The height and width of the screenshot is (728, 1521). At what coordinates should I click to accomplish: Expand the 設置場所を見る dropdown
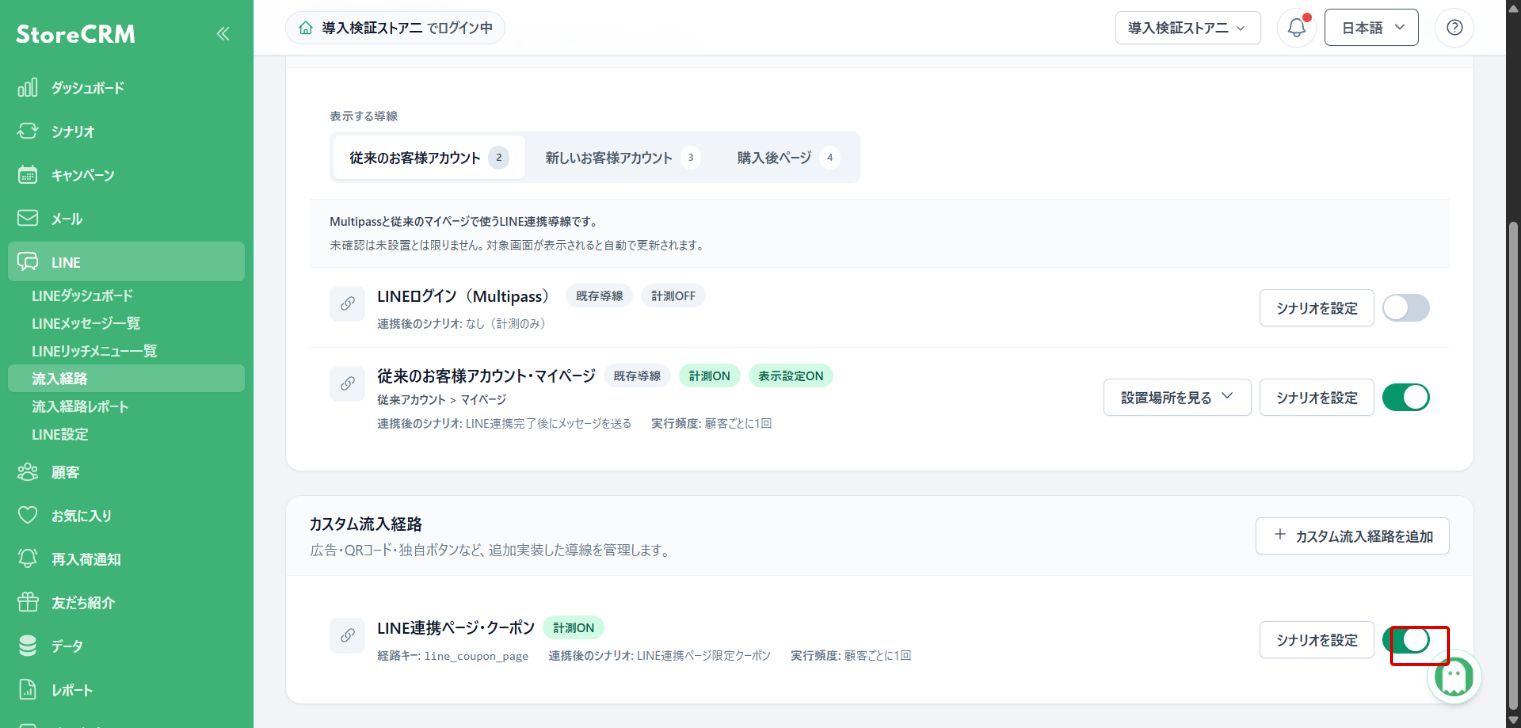click(x=1177, y=397)
